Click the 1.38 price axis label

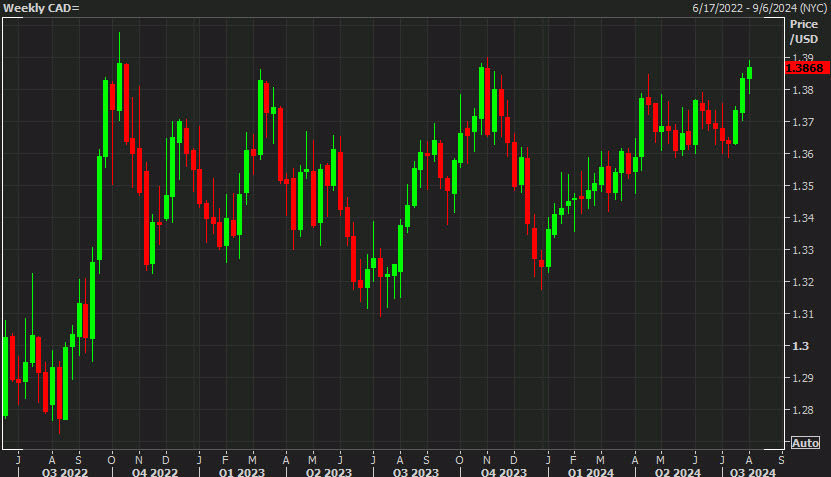click(802, 90)
